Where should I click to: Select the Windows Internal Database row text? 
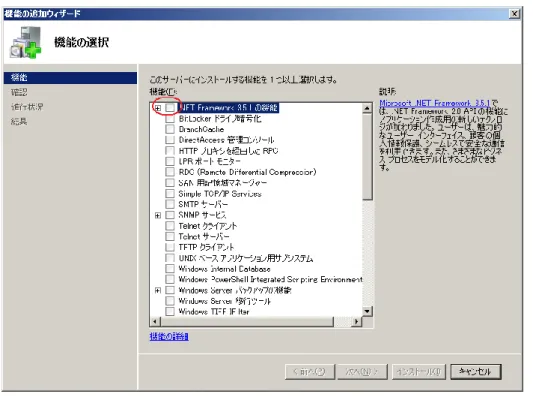[x=224, y=269]
